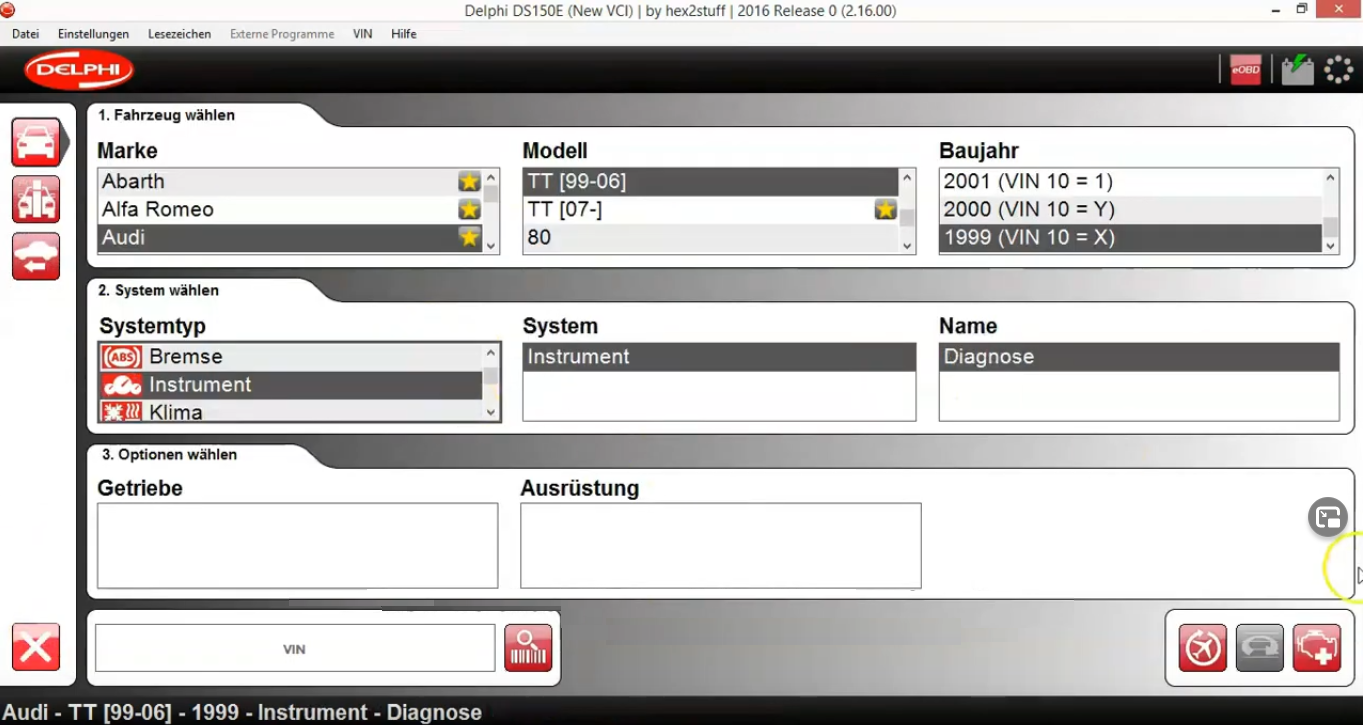Select the car vehicle selection sidebar icon
This screenshot has height=725, width=1363.
(36, 142)
